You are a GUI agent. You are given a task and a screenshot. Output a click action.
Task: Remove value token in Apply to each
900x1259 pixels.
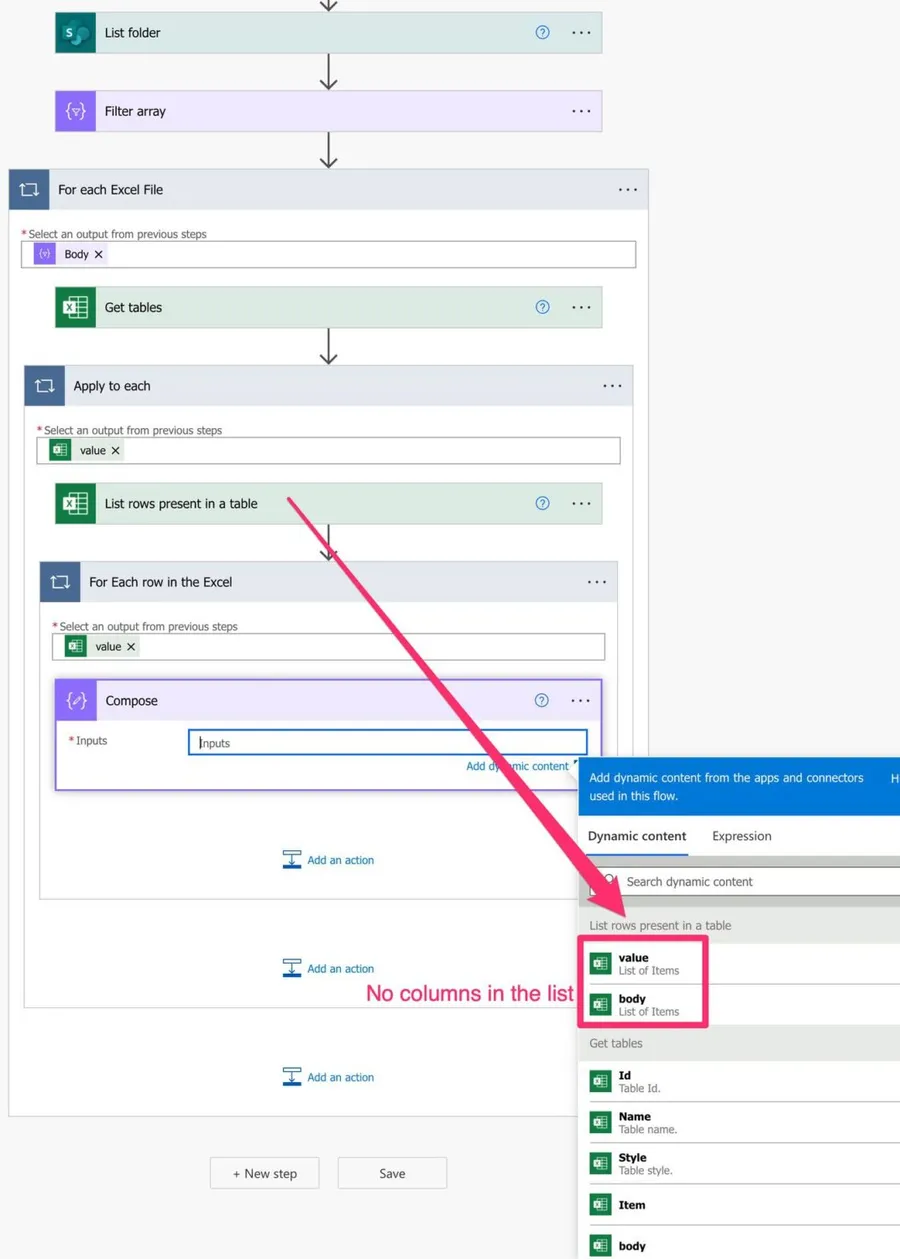tap(116, 451)
